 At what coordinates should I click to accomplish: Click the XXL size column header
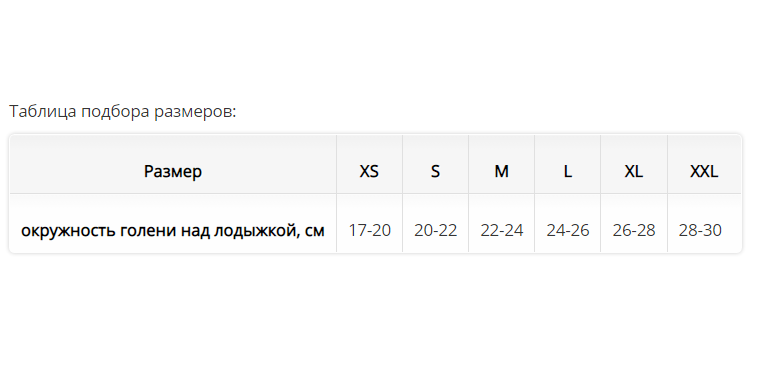(704, 171)
